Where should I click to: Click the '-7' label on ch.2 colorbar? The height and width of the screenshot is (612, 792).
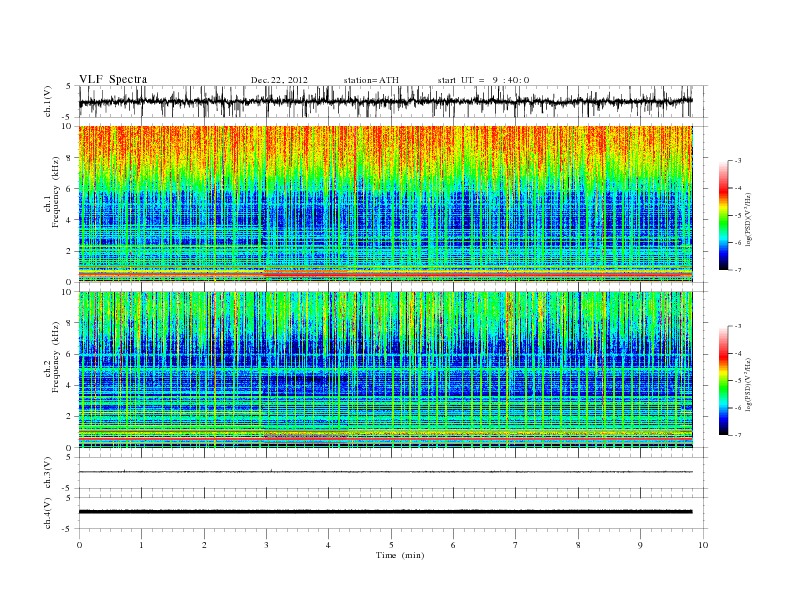point(737,435)
